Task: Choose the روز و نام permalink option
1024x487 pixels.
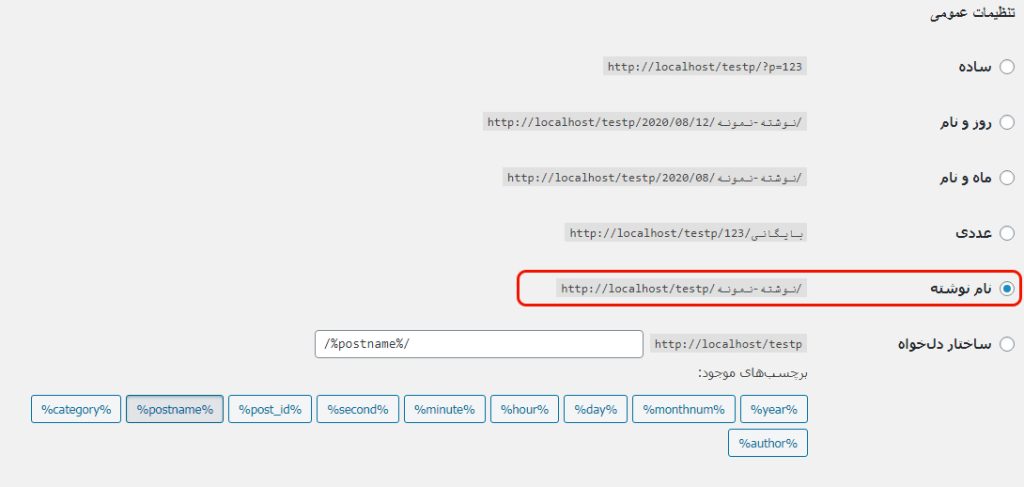Action: tap(1006, 122)
